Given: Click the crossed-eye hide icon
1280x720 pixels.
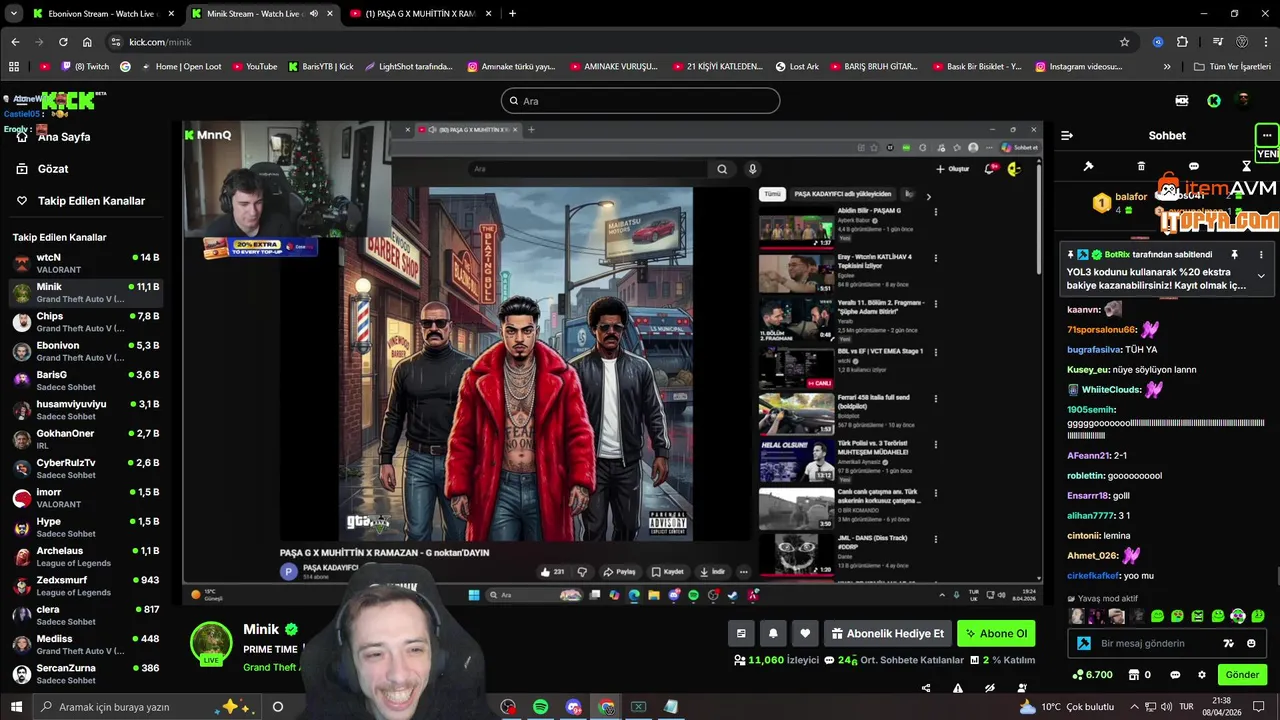Looking at the screenshot, I should point(990,688).
